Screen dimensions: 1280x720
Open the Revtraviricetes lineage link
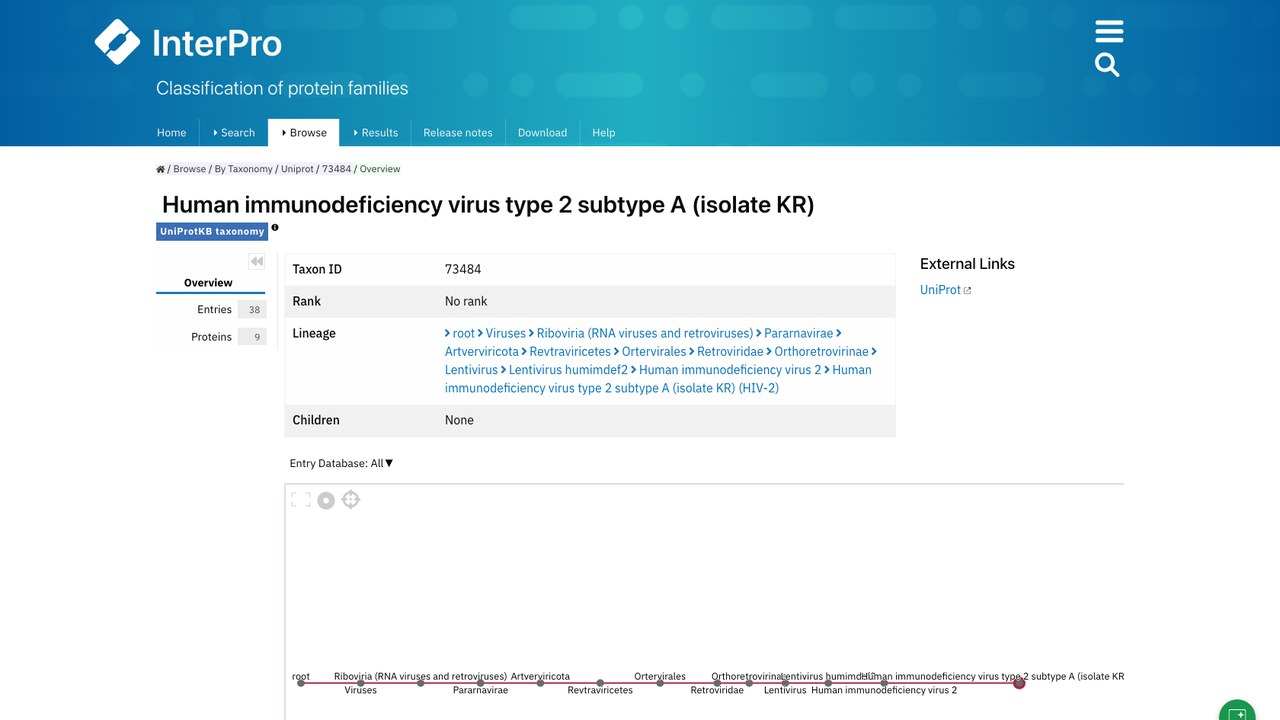[570, 351]
